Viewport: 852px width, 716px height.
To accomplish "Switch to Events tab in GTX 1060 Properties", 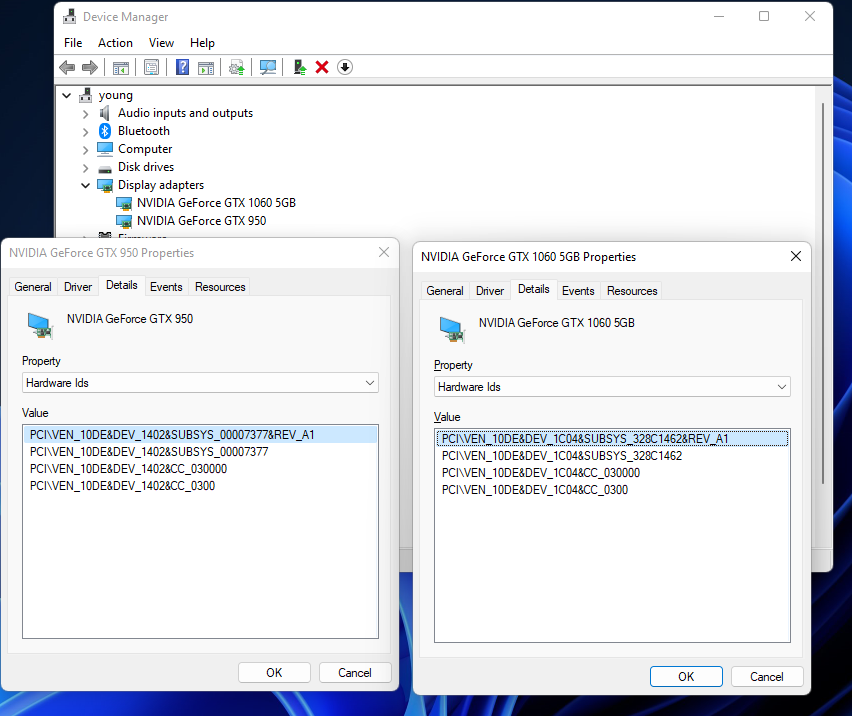I will pyautogui.click(x=578, y=291).
